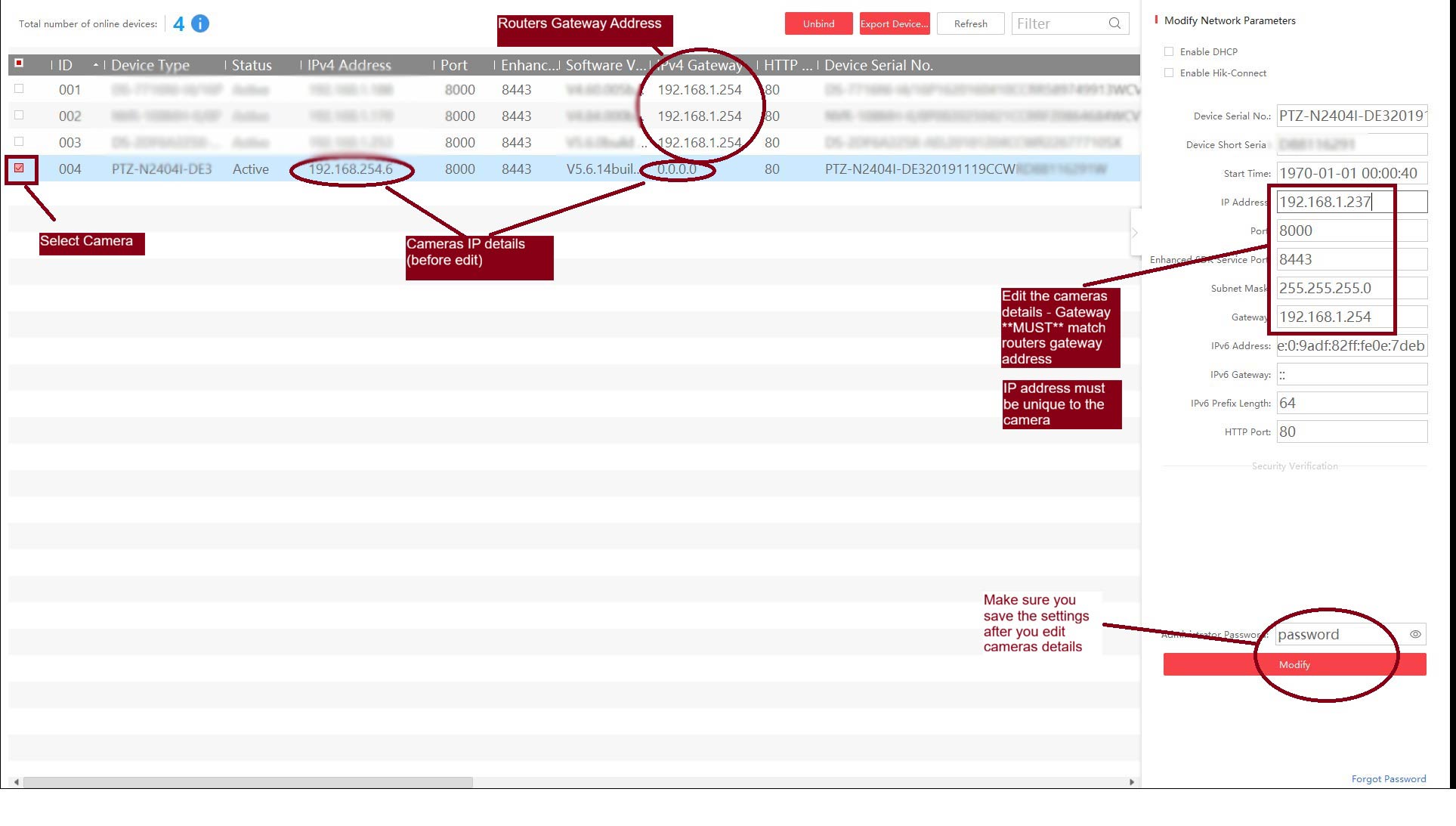Click Modify to save network parameters
This screenshot has width=1456, height=826.
[1294, 664]
